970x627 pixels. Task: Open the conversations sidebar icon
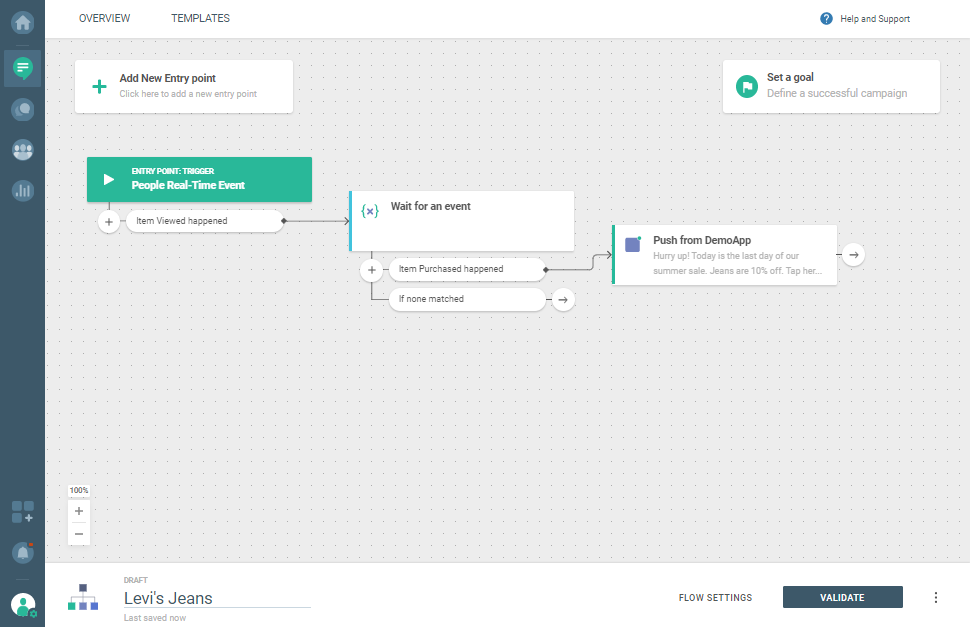coord(22,109)
